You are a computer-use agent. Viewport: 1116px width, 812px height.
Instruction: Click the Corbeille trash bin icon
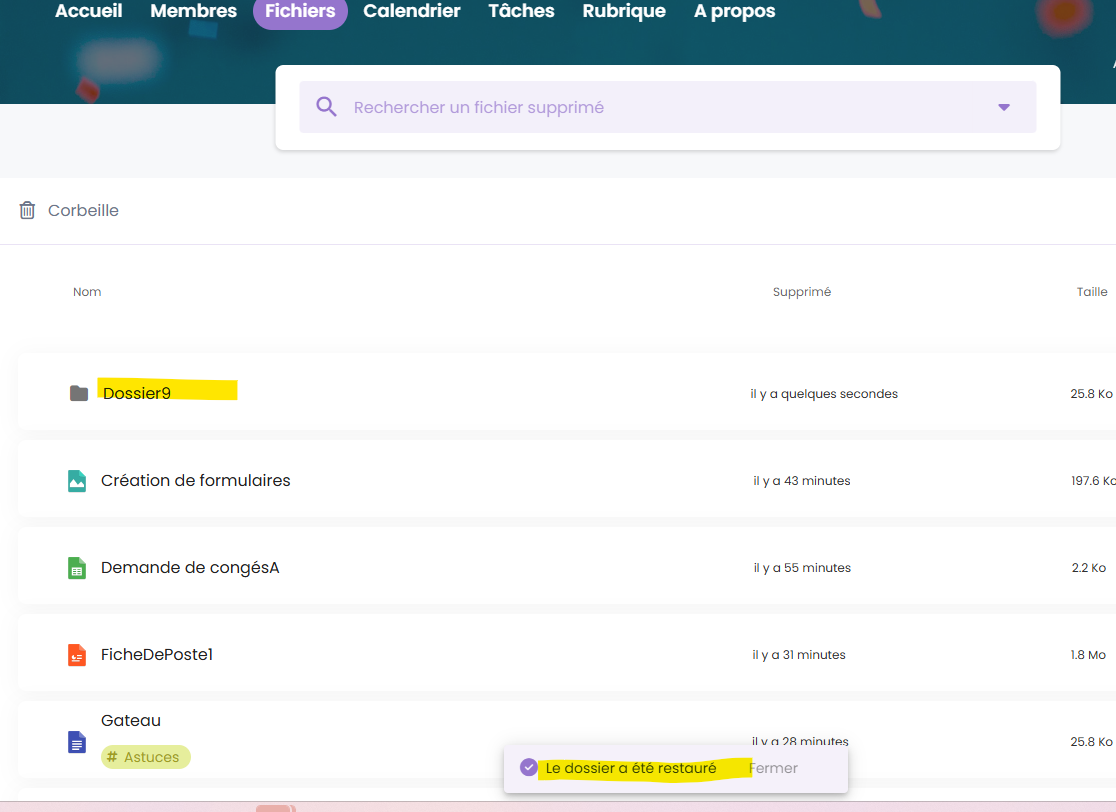pyautogui.click(x=28, y=210)
